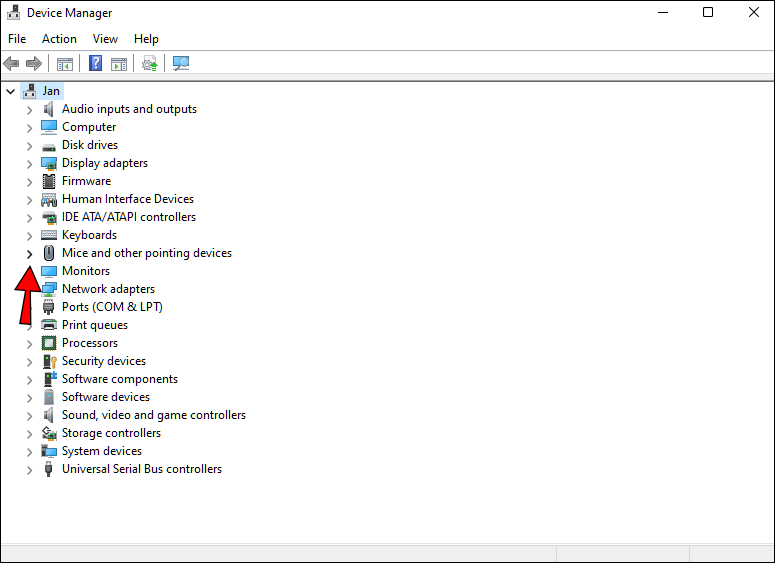Click the Keyboards keyboard icon
The image size is (775, 563).
48,235
